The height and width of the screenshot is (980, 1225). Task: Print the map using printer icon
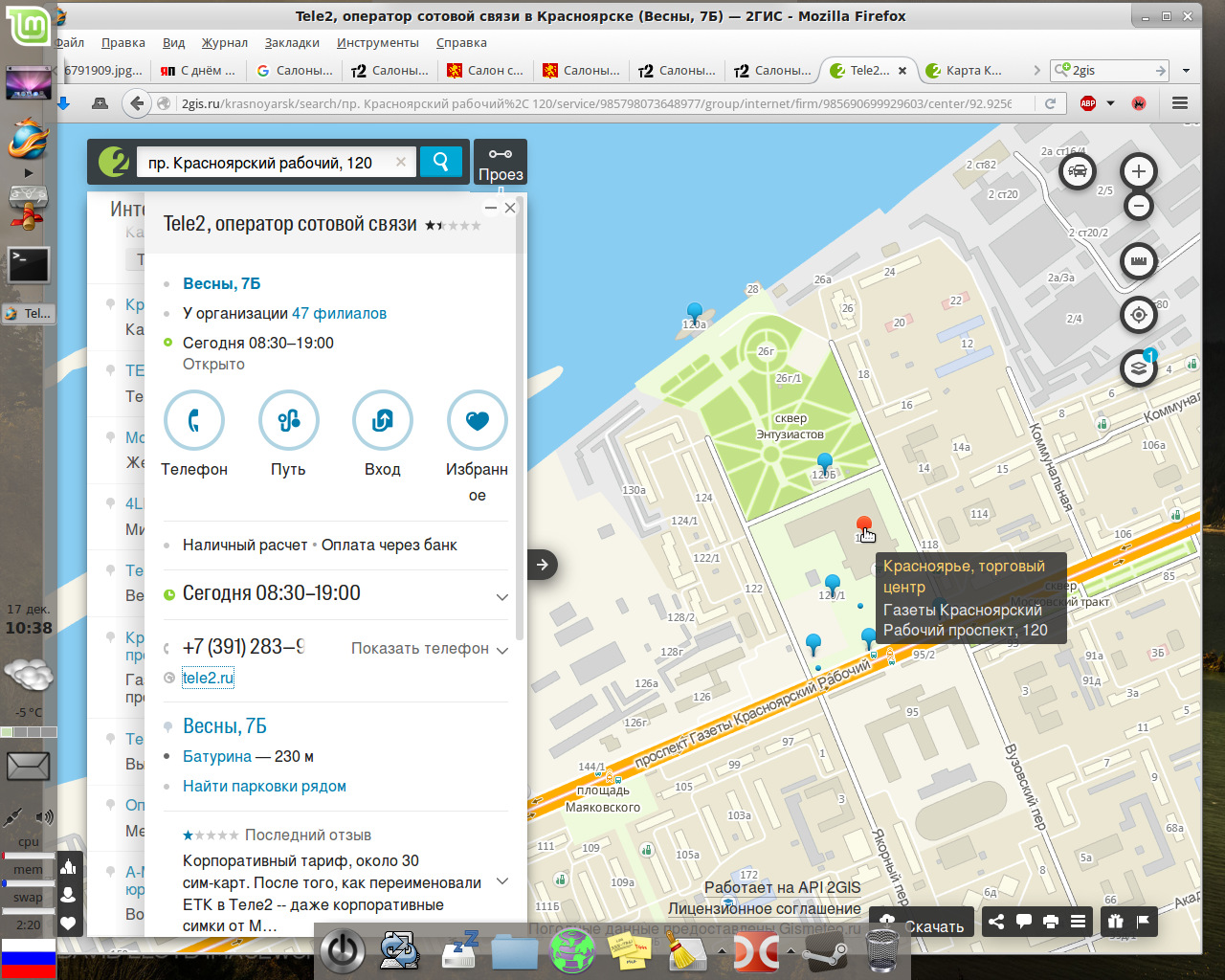1051,922
